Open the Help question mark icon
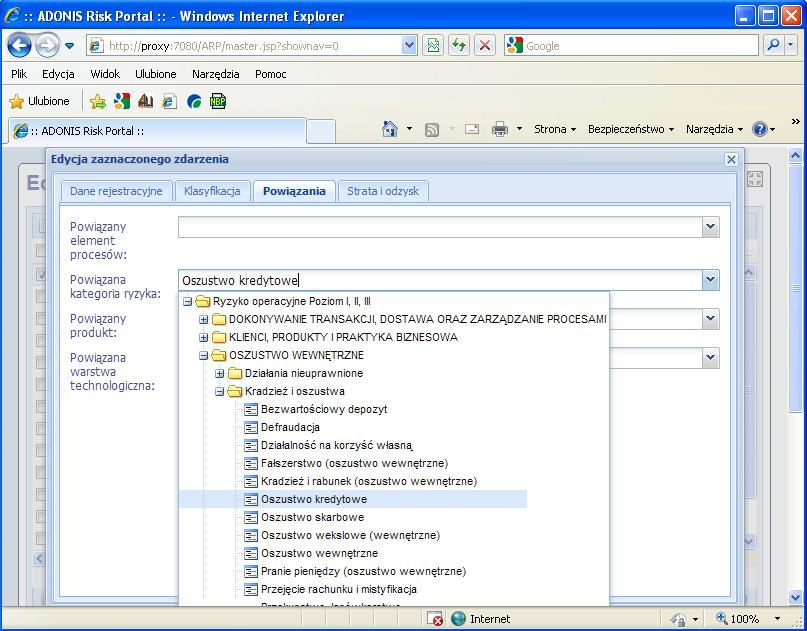This screenshot has height=631, width=807. tap(760, 129)
